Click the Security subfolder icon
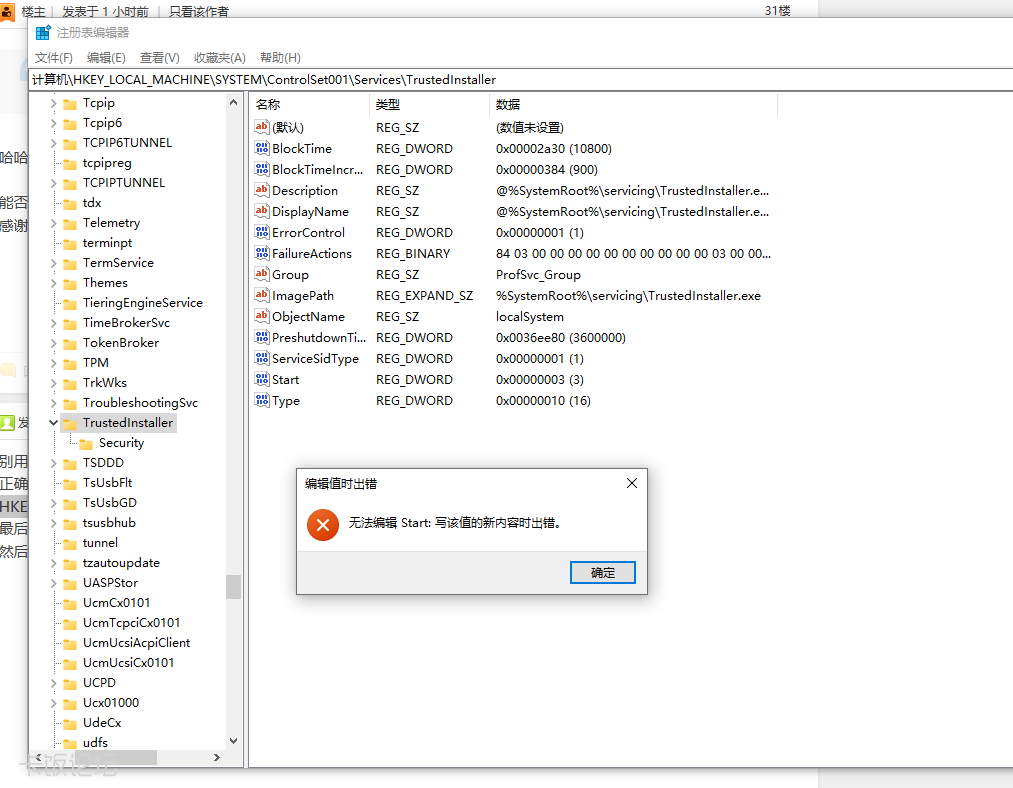 (x=87, y=443)
